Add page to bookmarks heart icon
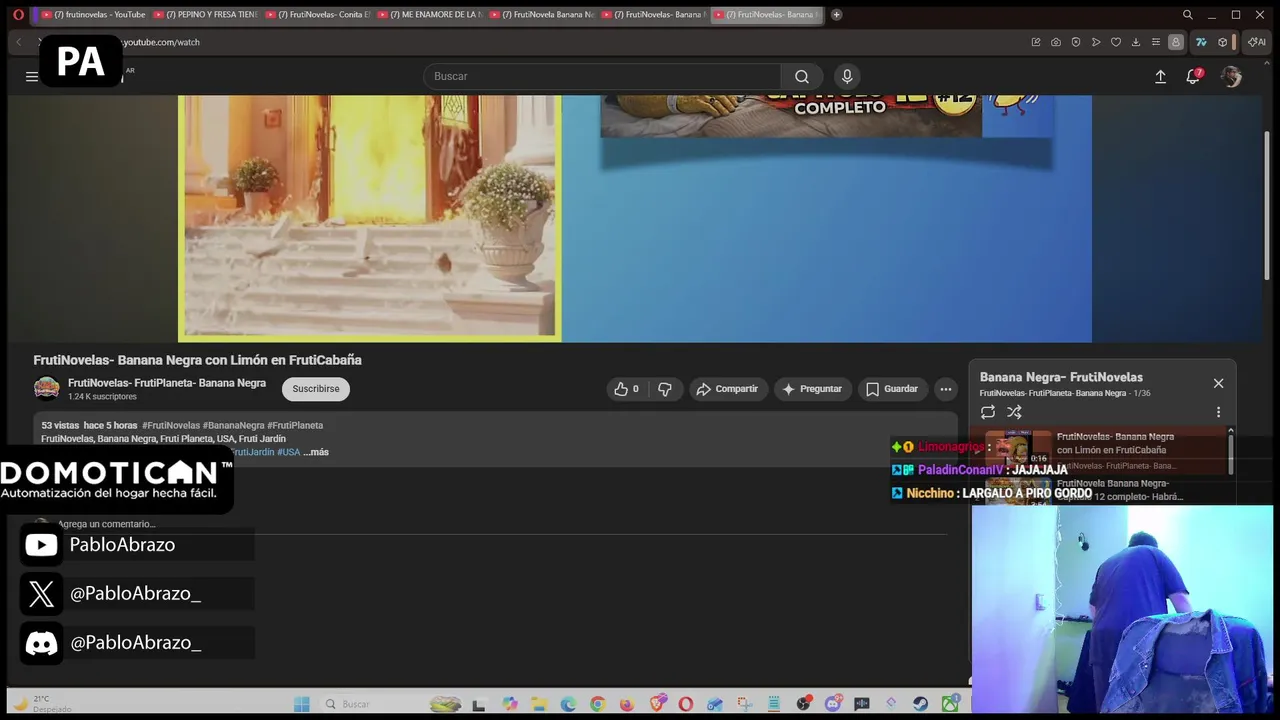Image resolution: width=1280 pixels, height=720 pixels. (x=1116, y=42)
